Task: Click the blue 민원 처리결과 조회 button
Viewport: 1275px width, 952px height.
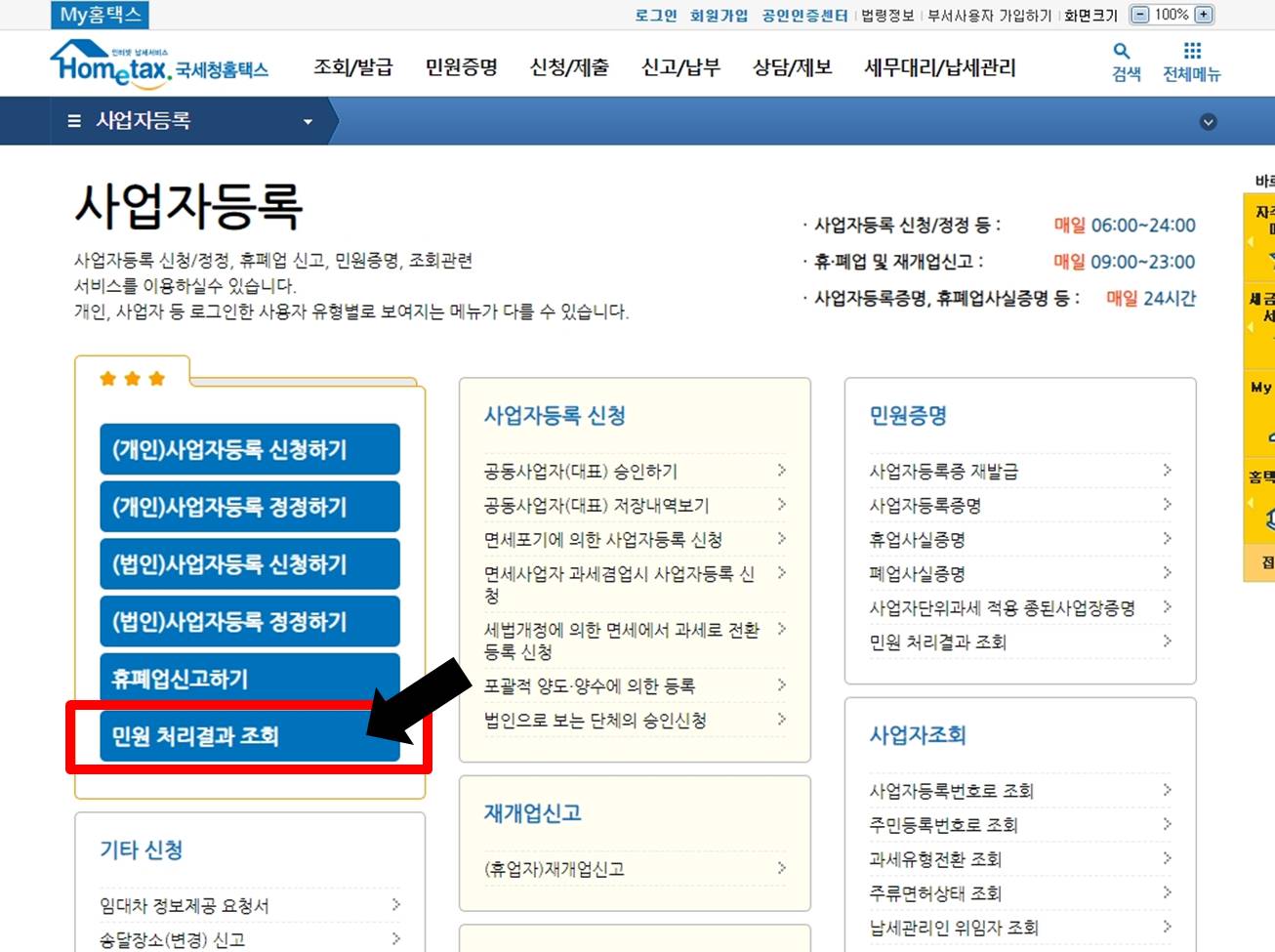Action: [250, 736]
